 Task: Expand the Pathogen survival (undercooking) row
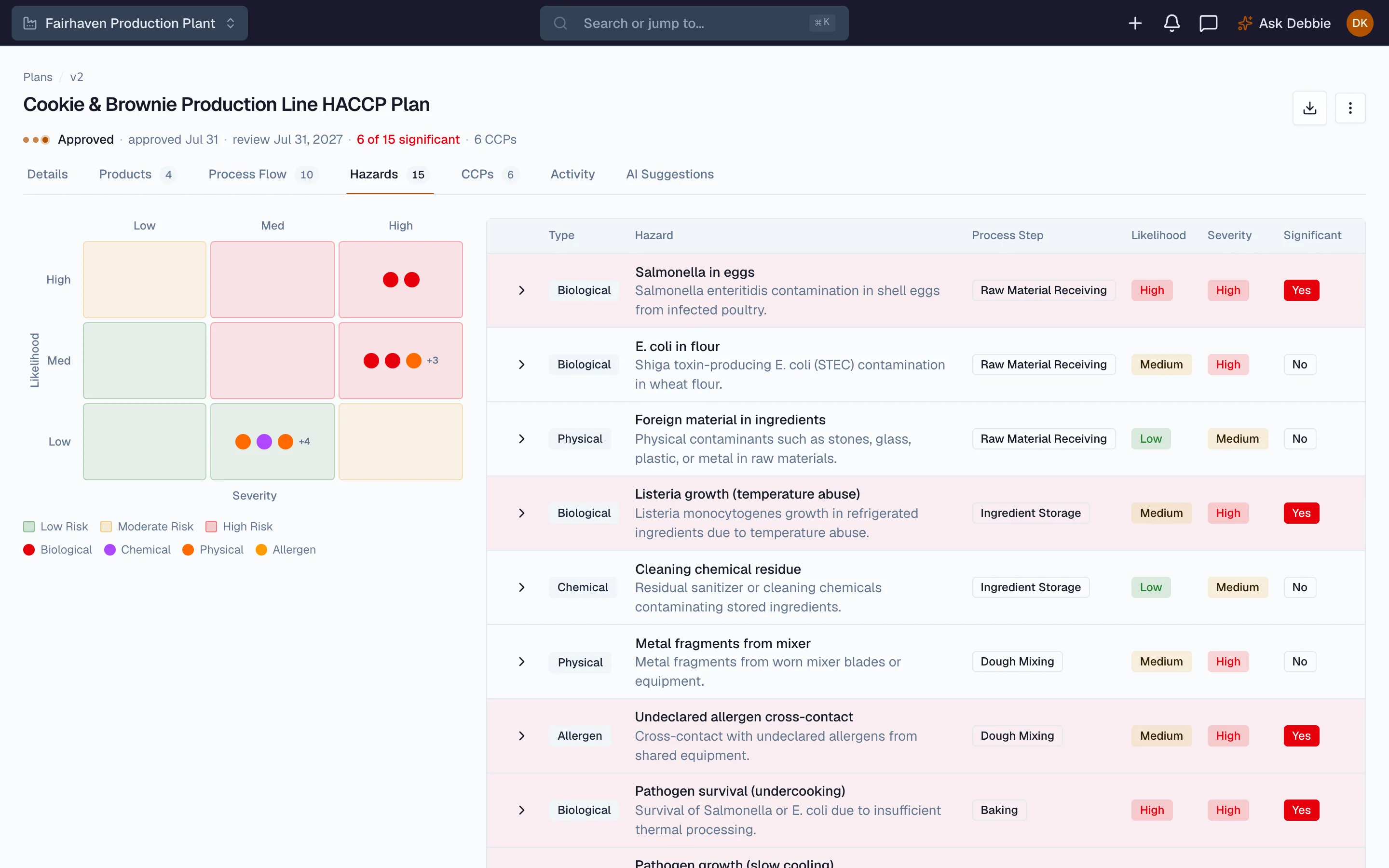(521, 810)
